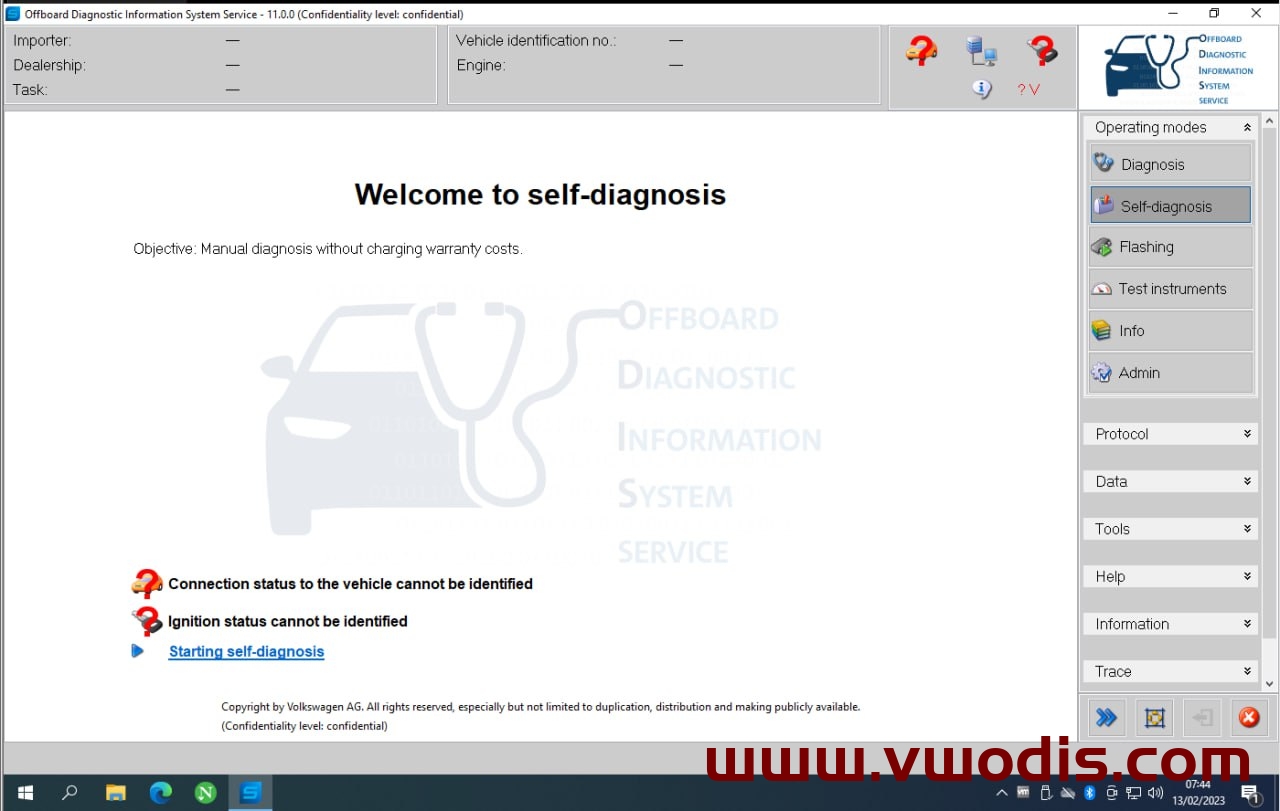Click the ignition key status icon in header
This screenshot has width=1280, height=811.
pos(1042,50)
